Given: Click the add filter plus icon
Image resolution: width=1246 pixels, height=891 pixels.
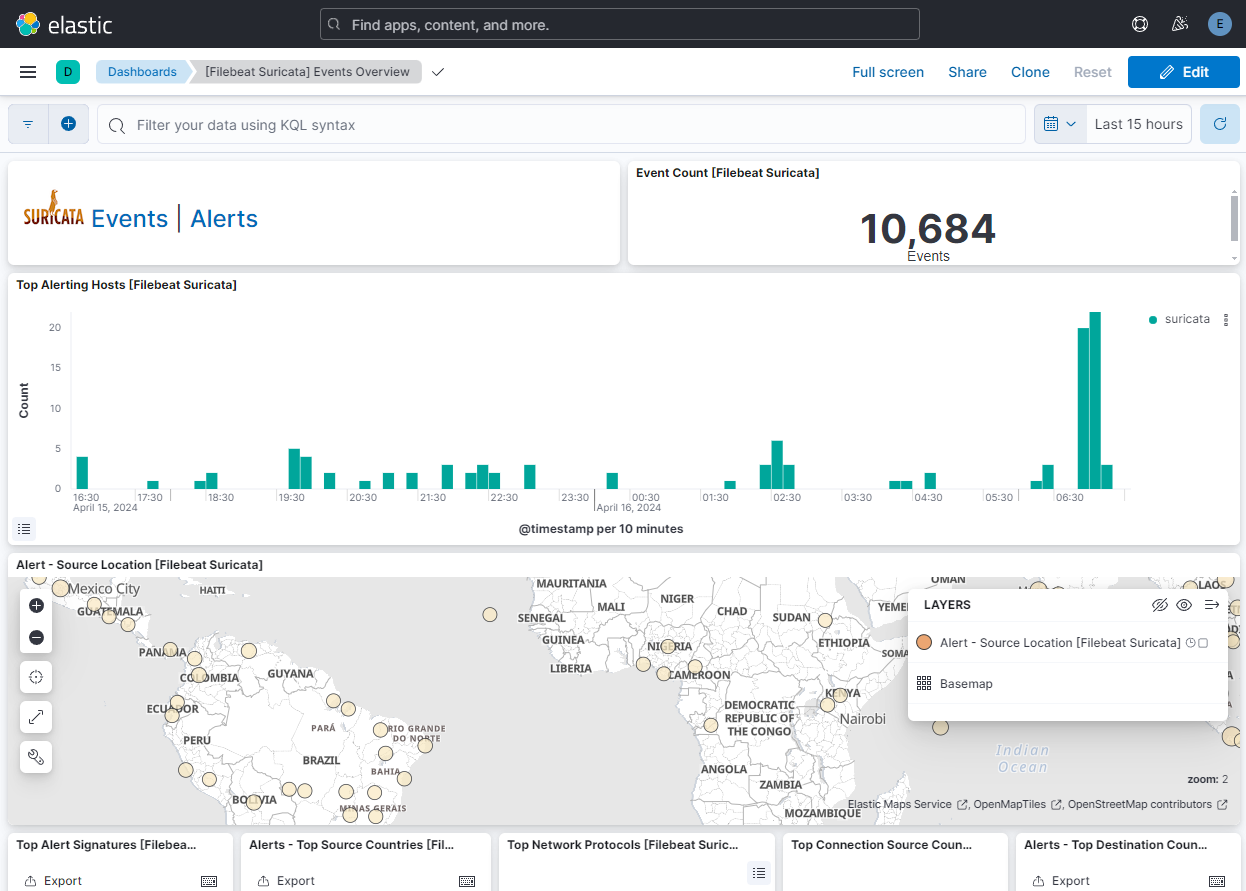Looking at the screenshot, I should 68,124.
